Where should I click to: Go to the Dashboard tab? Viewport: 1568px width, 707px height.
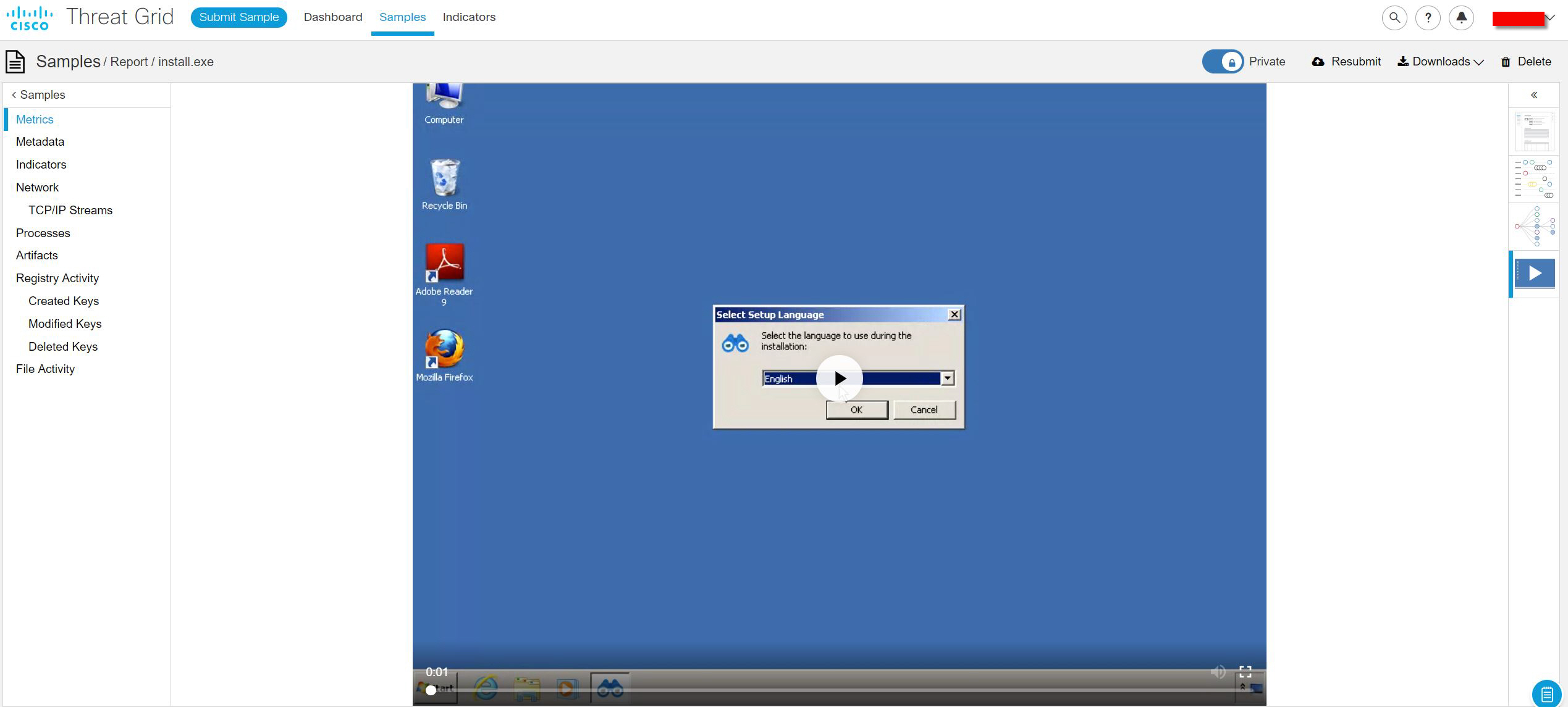click(333, 17)
